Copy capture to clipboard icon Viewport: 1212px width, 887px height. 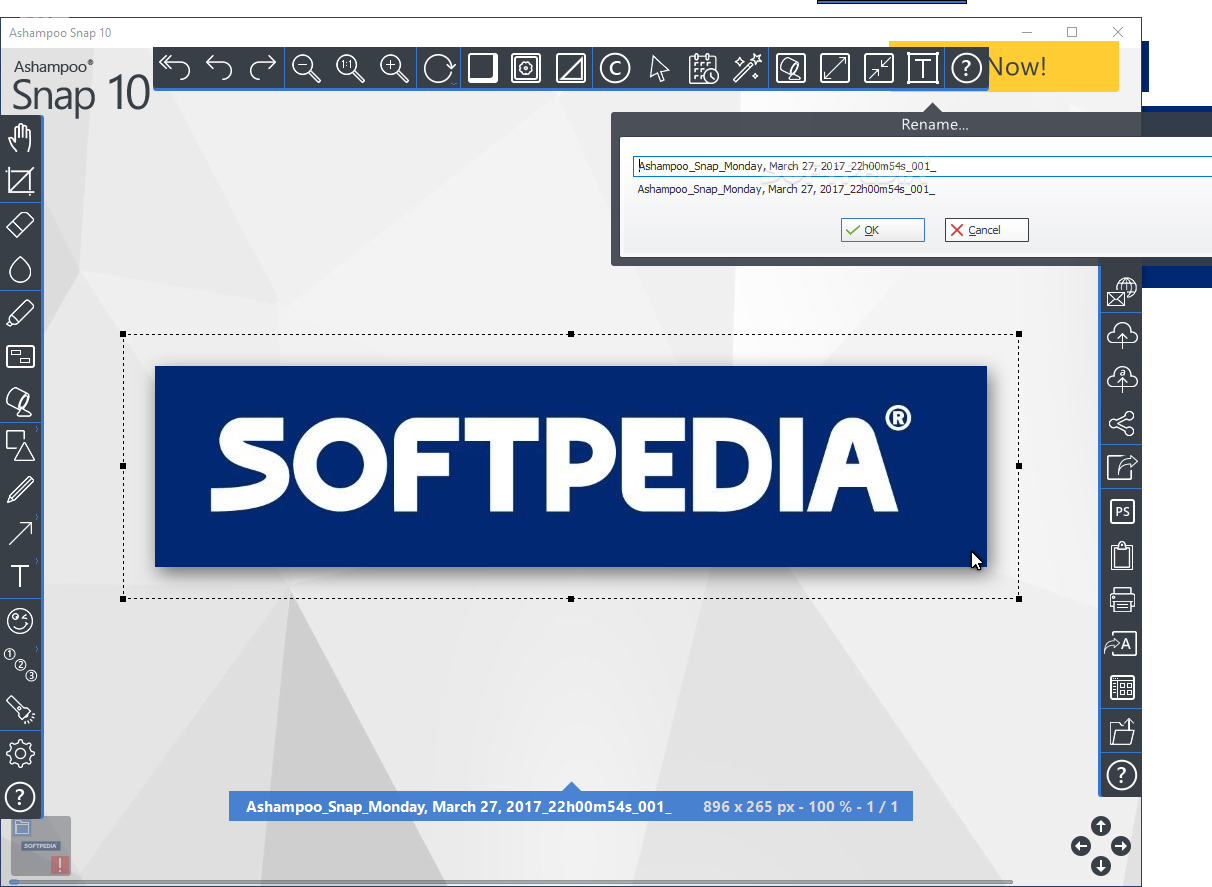click(x=1122, y=555)
